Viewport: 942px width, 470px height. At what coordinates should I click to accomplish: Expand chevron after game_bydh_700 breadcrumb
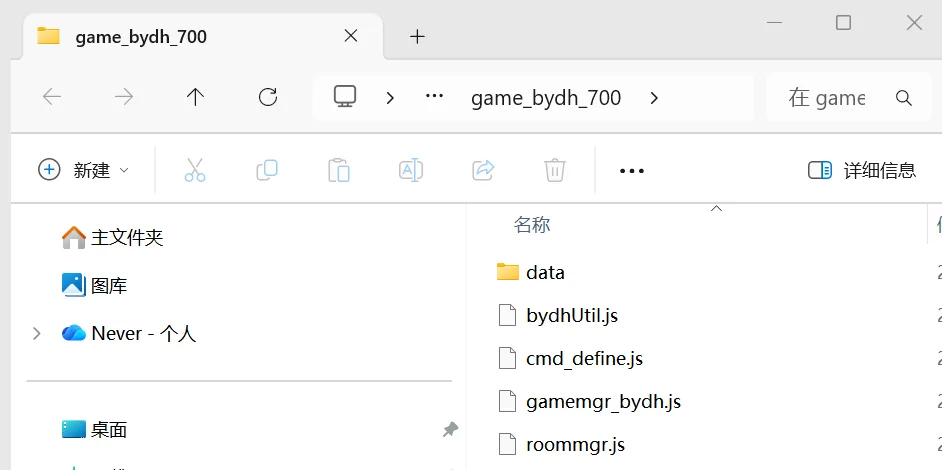pyautogui.click(x=654, y=97)
